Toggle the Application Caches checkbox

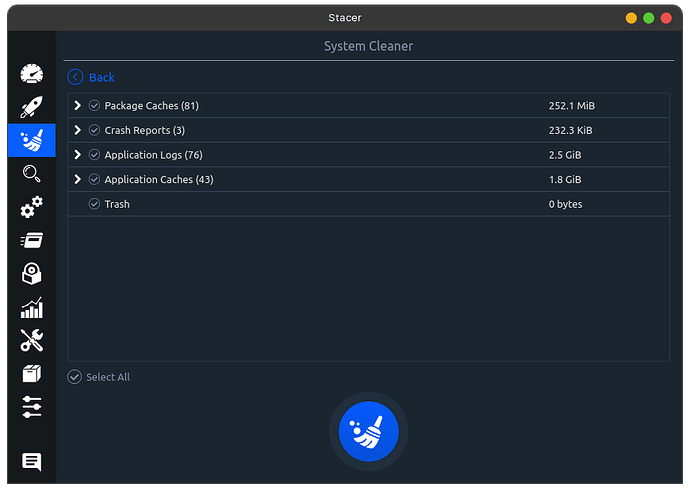point(94,180)
